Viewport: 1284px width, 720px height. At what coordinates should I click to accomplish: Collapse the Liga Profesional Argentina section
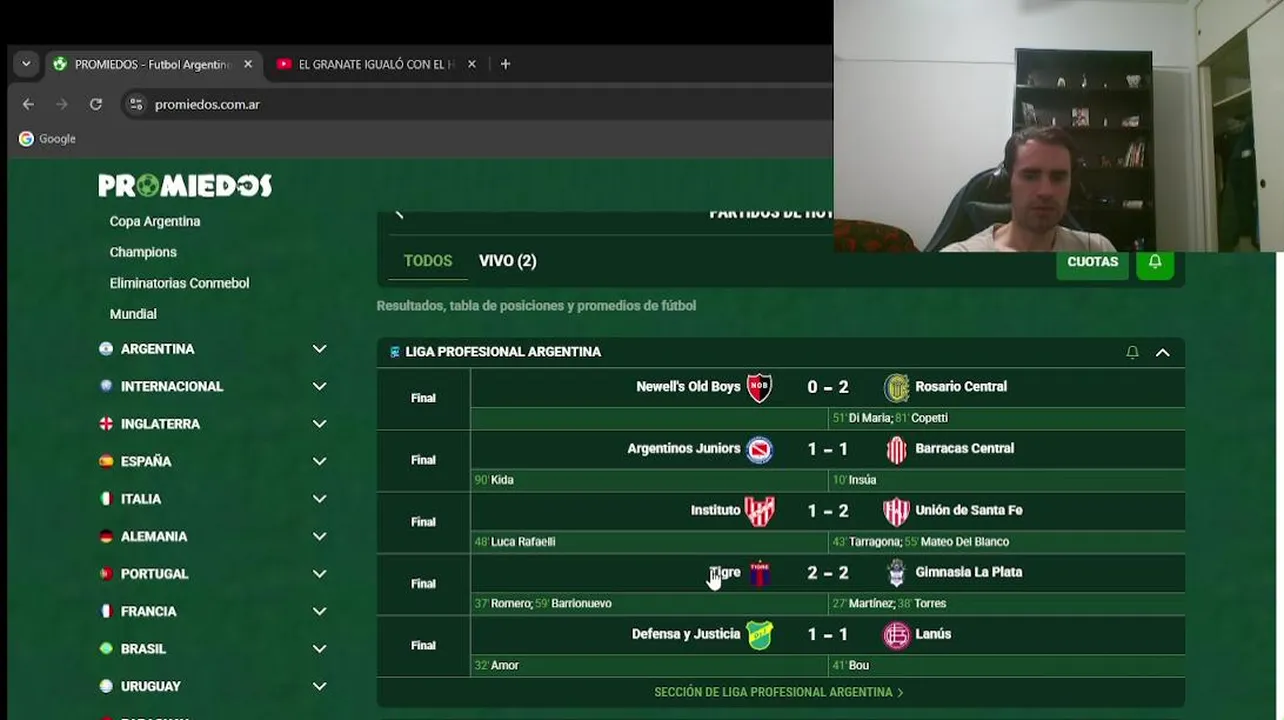pyautogui.click(x=1163, y=352)
